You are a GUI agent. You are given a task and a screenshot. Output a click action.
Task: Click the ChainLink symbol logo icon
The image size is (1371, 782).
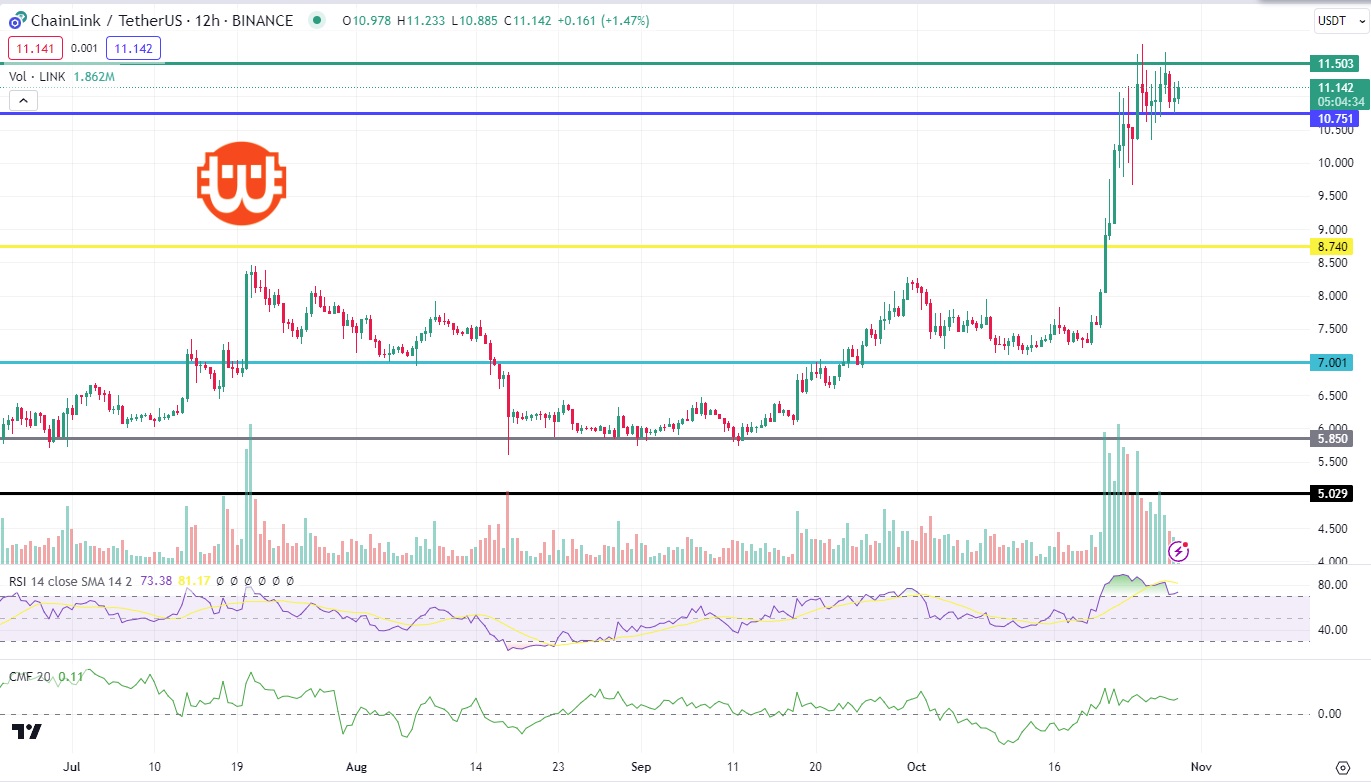(x=18, y=20)
